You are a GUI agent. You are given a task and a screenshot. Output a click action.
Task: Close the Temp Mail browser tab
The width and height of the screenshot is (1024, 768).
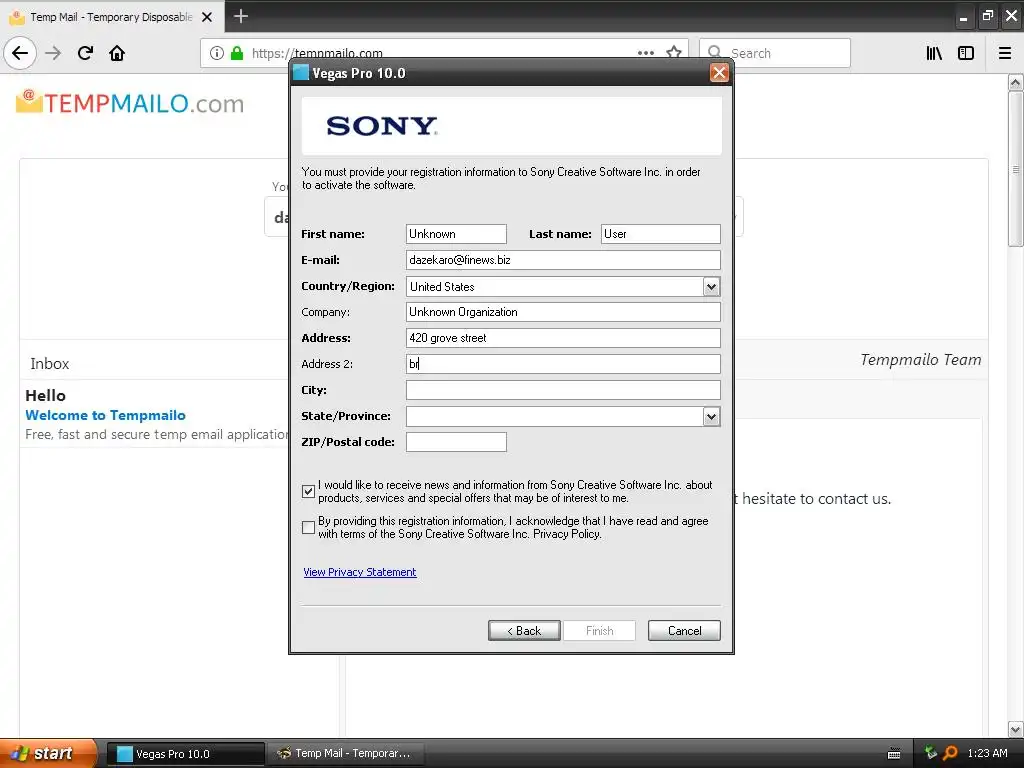click(207, 17)
